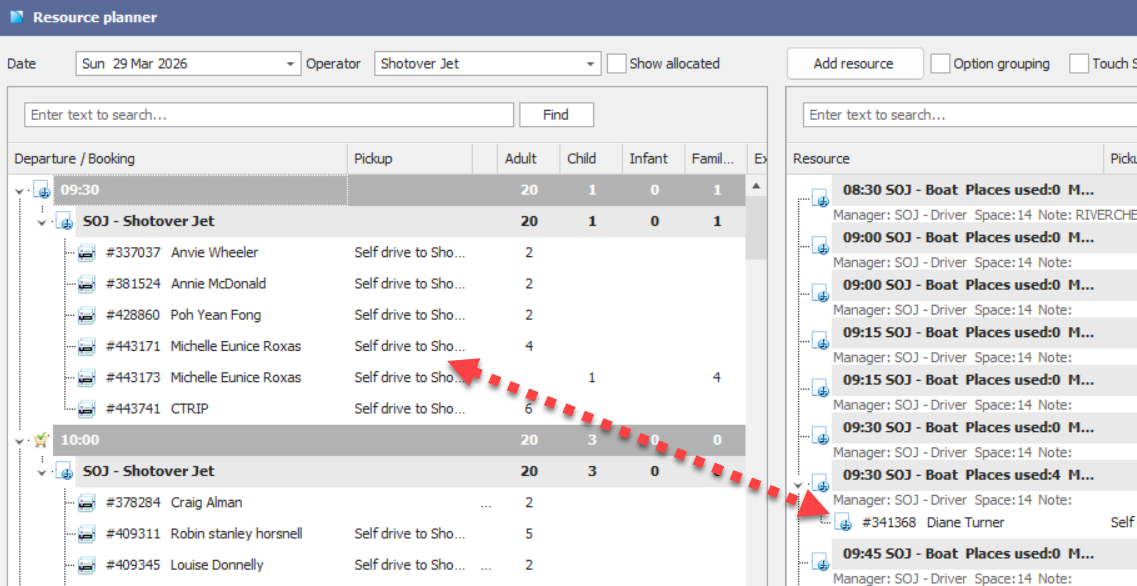Image resolution: width=1137 pixels, height=586 pixels.
Task: Select the 09:45 SOJ - Boat resource row
Action: [x=984, y=554]
